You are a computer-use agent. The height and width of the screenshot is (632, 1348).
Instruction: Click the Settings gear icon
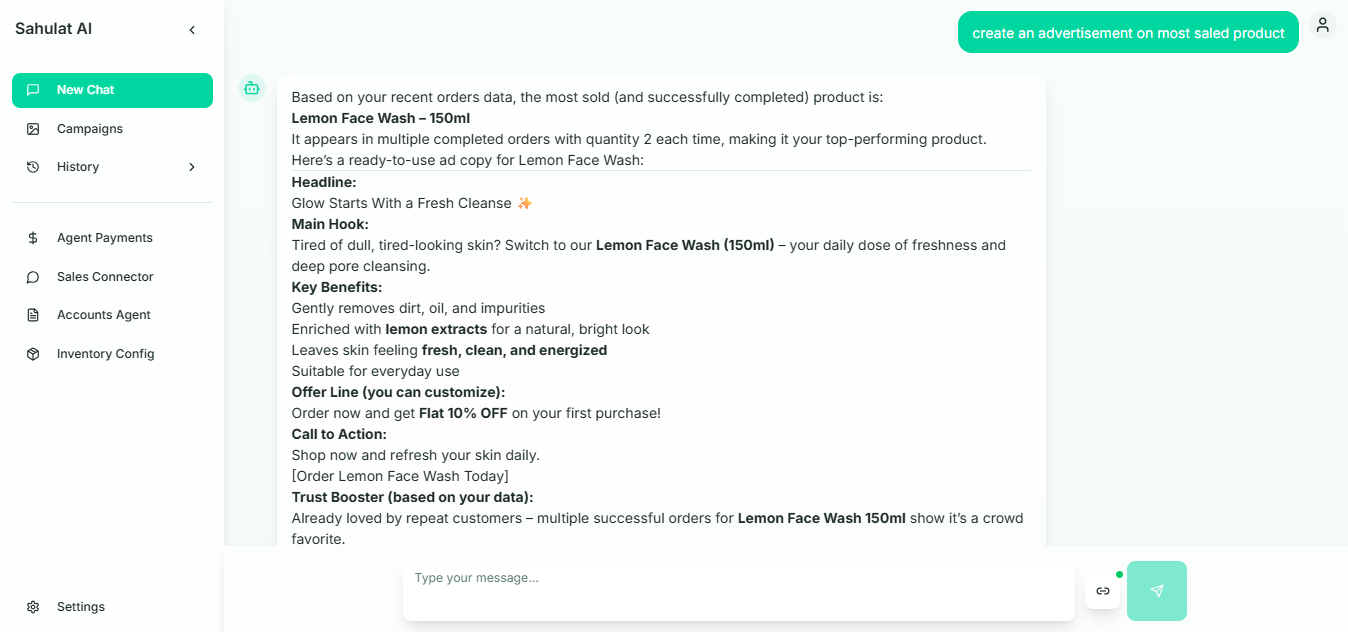[x=33, y=607]
